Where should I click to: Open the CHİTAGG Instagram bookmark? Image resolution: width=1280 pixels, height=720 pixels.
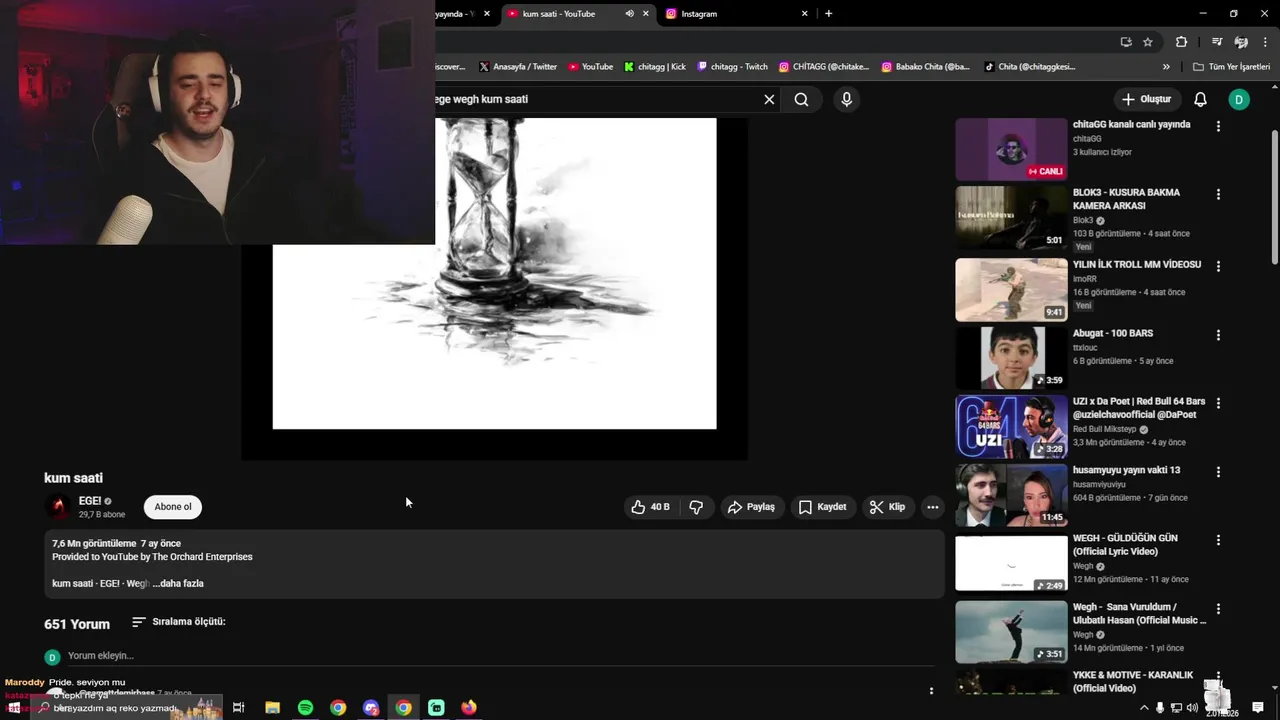825,67
